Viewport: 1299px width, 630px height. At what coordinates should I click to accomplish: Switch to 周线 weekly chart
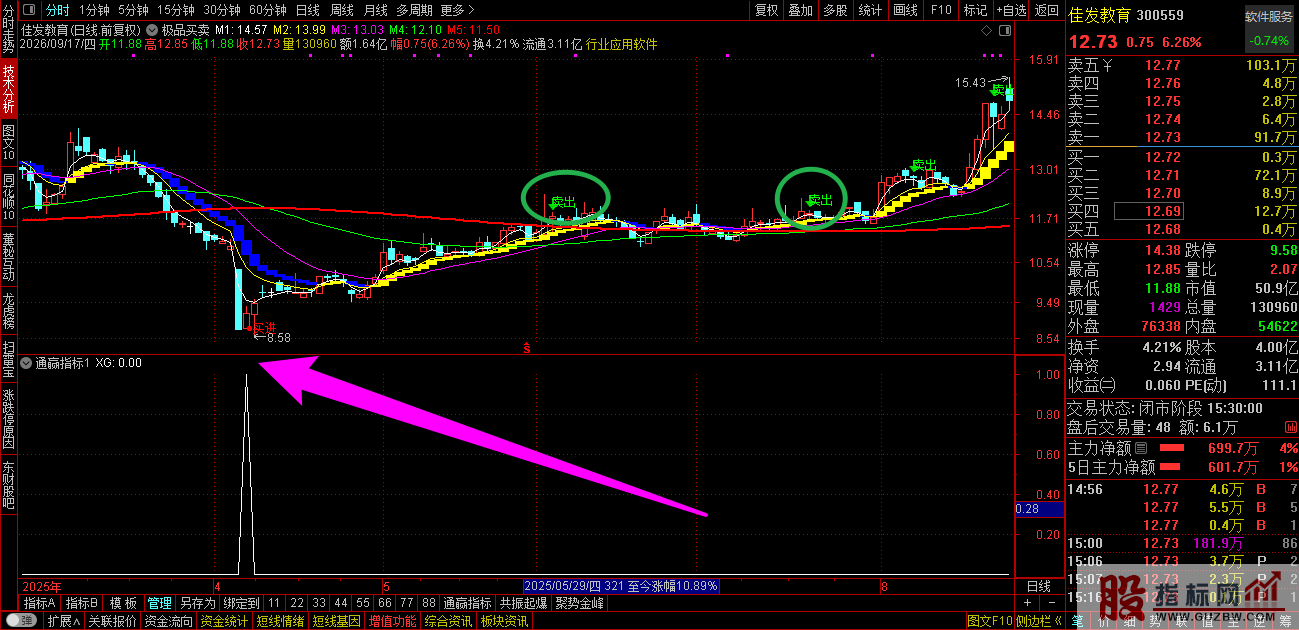[342, 10]
